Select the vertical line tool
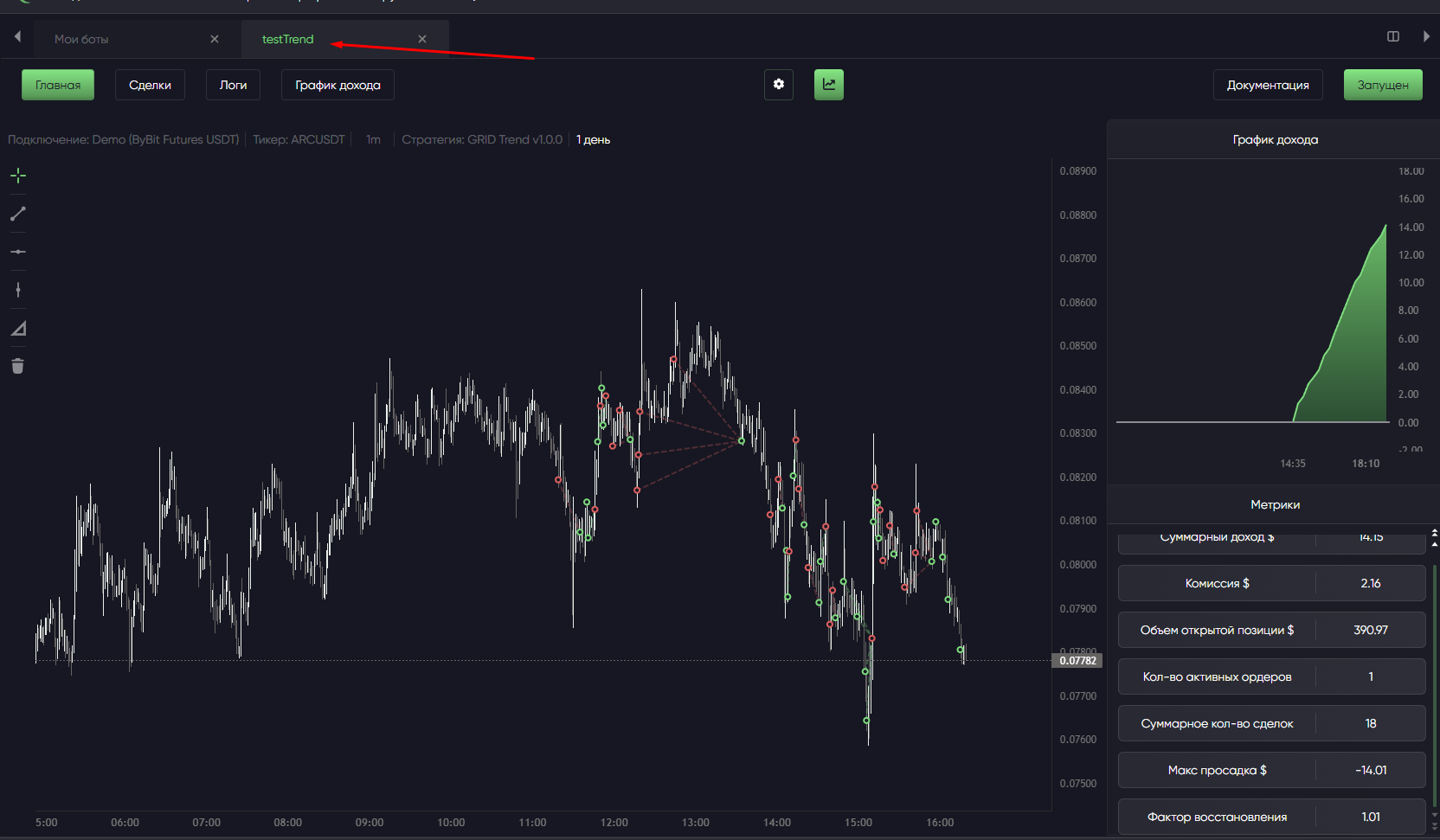The width and height of the screenshot is (1440, 840). point(18,290)
